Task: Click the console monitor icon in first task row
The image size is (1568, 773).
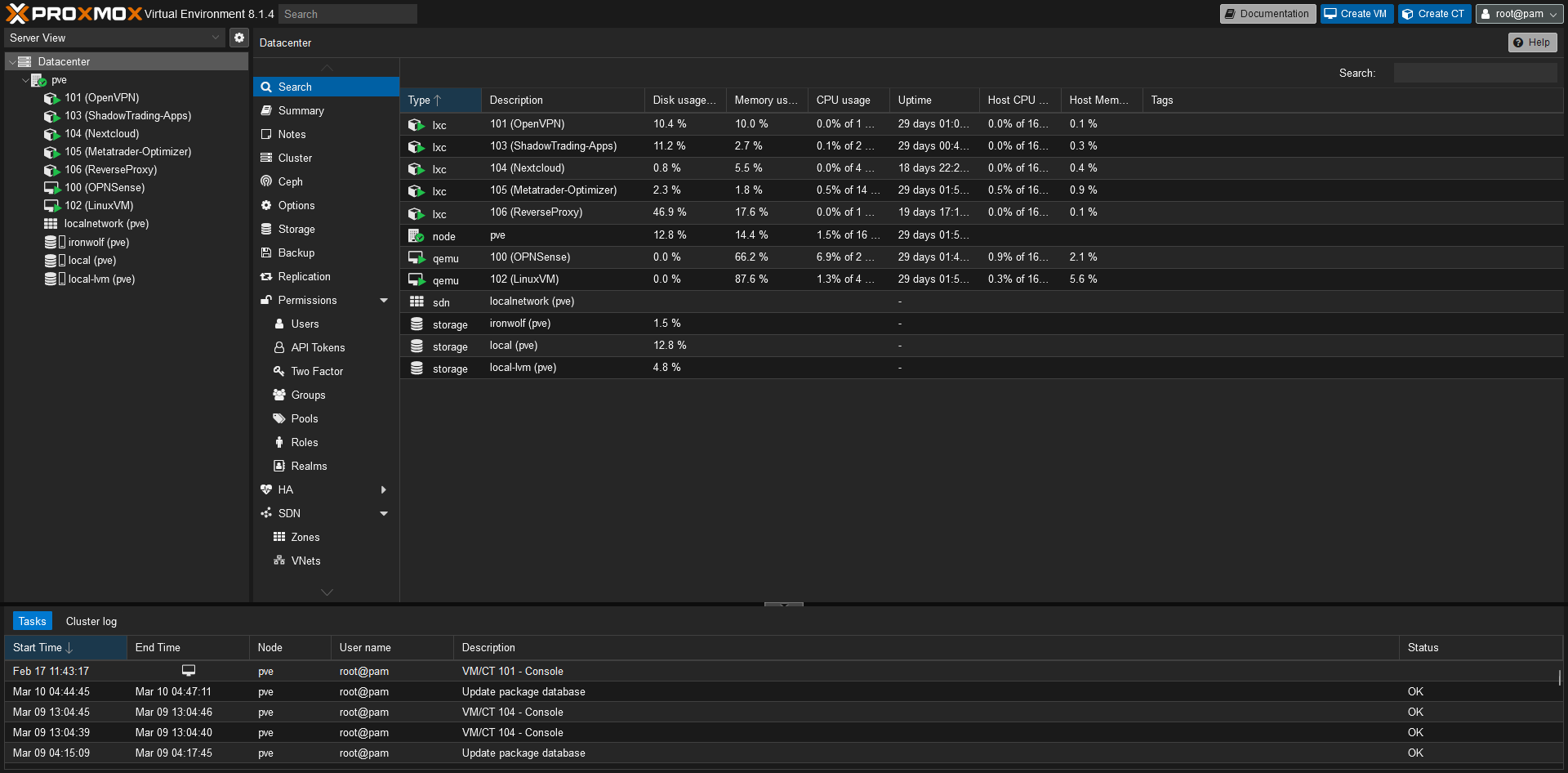Action: 189,670
